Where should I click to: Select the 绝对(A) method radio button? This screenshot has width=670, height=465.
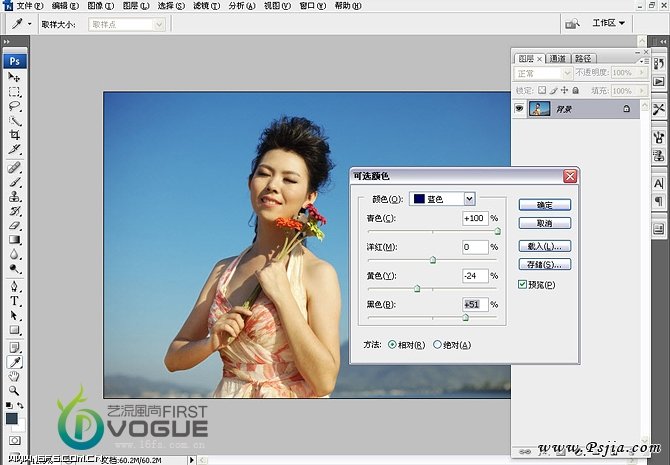pyautogui.click(x=437, y=345)
